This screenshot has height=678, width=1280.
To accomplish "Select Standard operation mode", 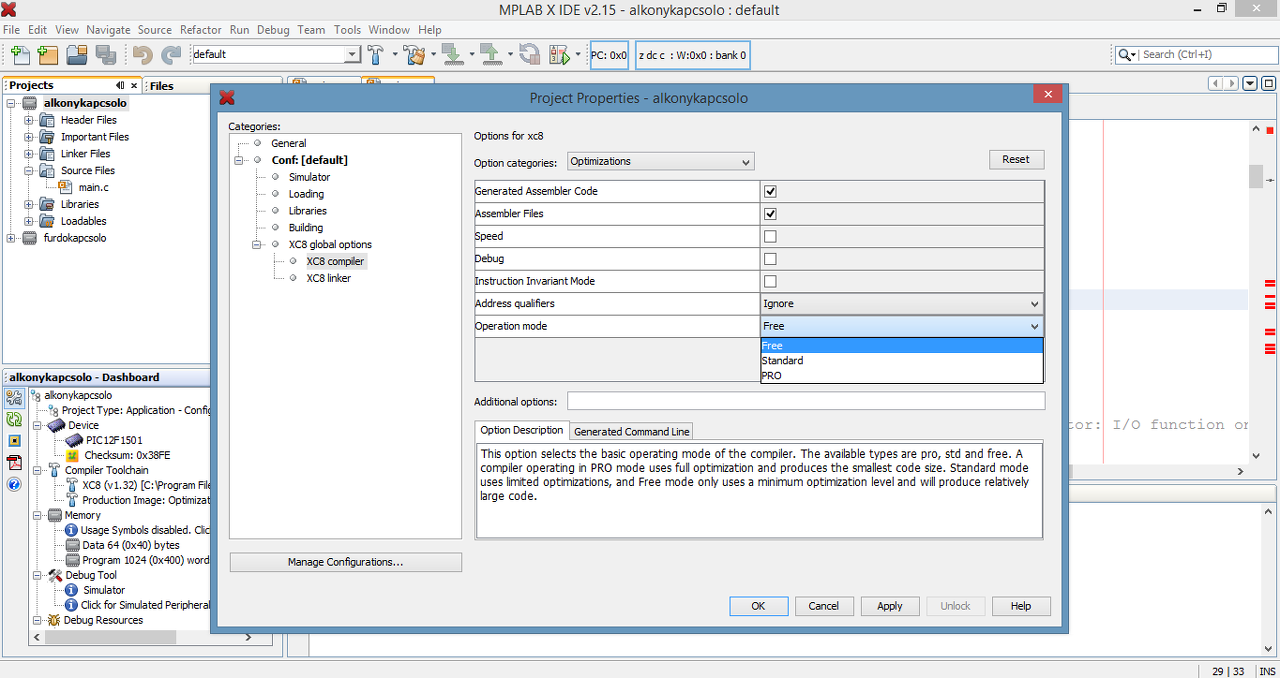I will click(902, 361).
